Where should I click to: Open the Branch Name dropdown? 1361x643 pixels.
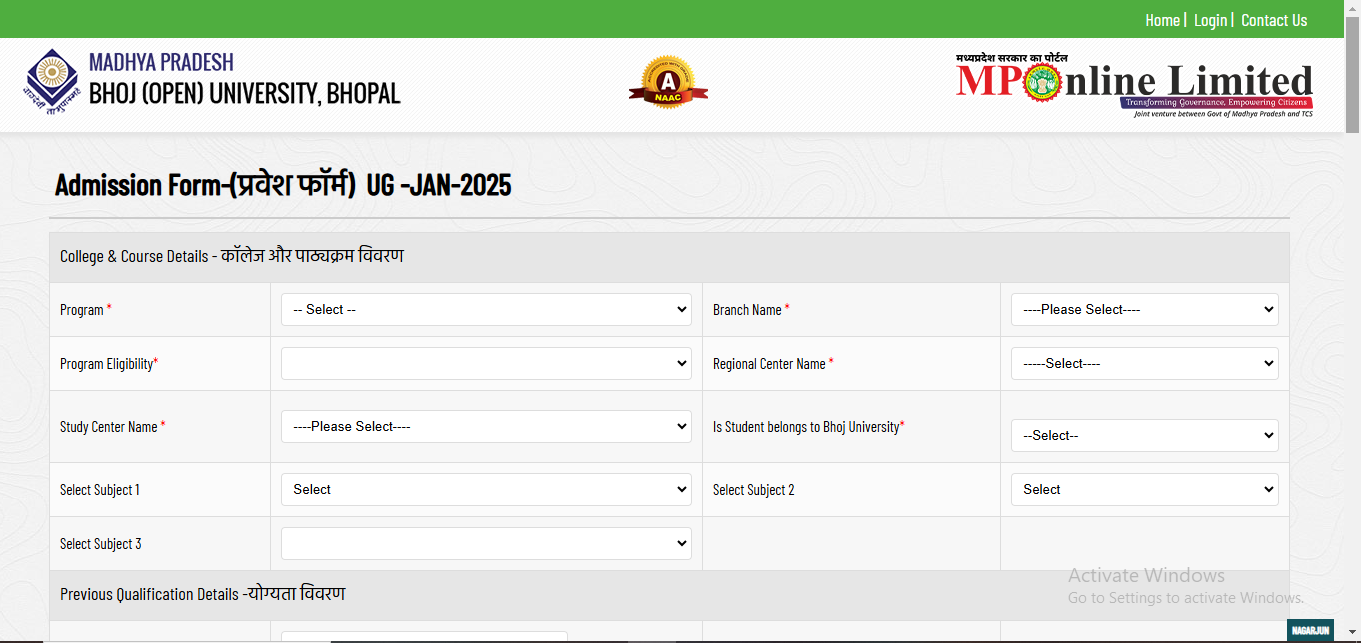[1144, 309]
